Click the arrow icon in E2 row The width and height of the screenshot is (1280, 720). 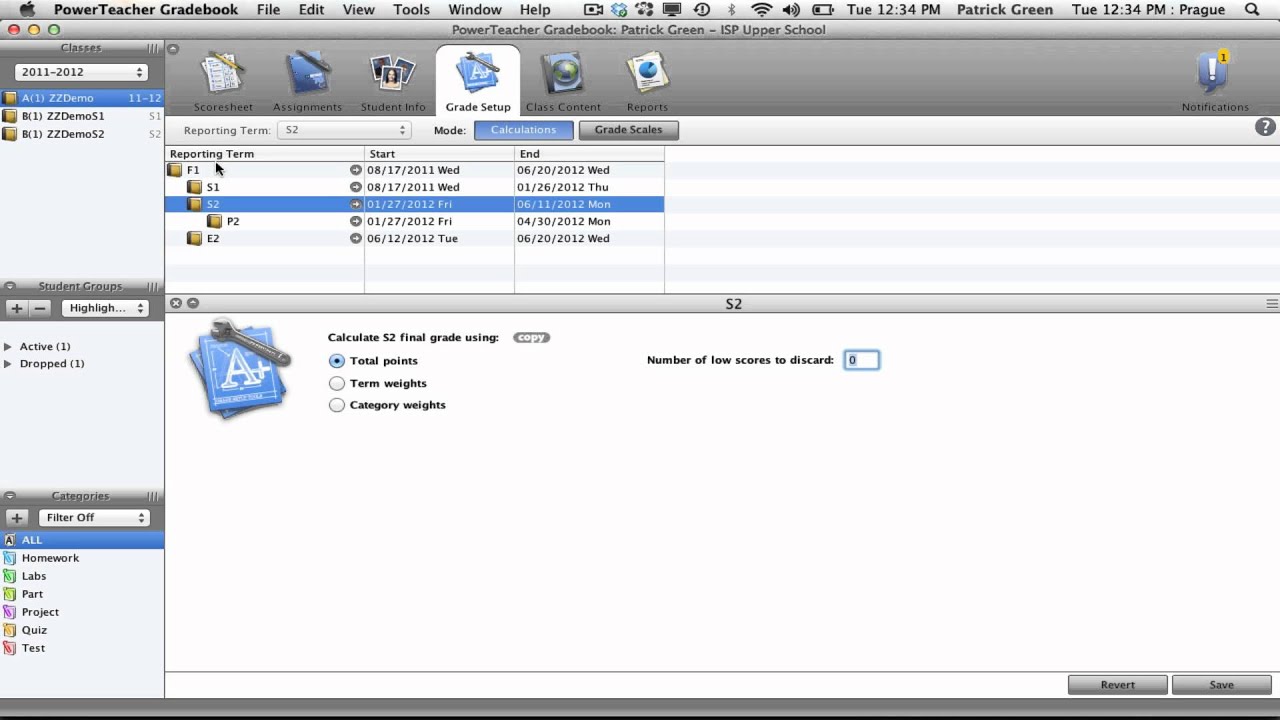coord(355,238)
